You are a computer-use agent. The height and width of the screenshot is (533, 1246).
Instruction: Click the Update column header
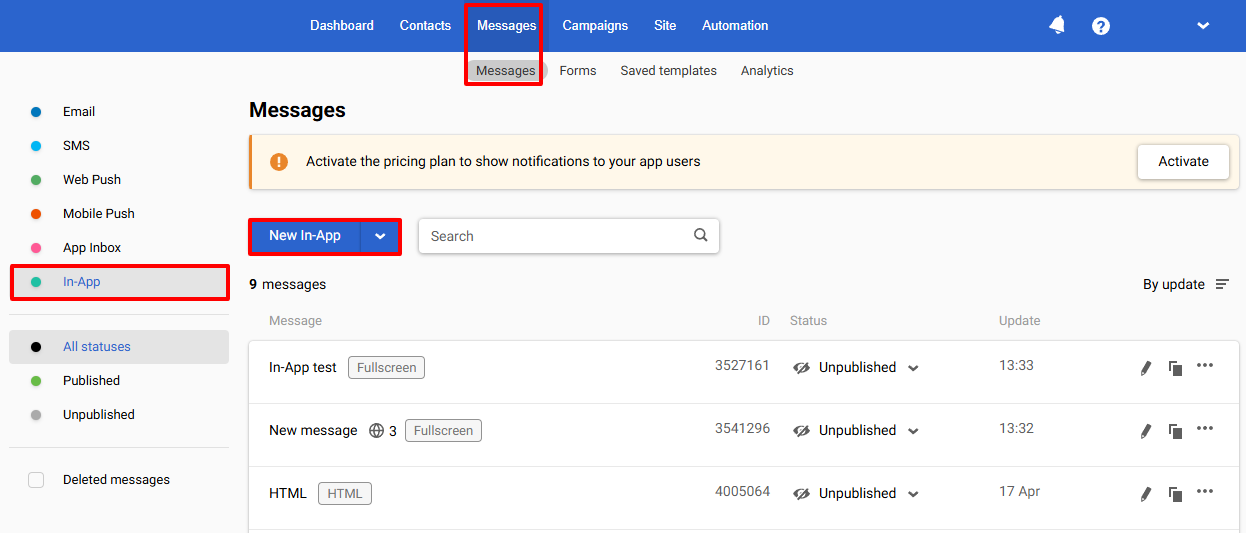pos(1019,321)
